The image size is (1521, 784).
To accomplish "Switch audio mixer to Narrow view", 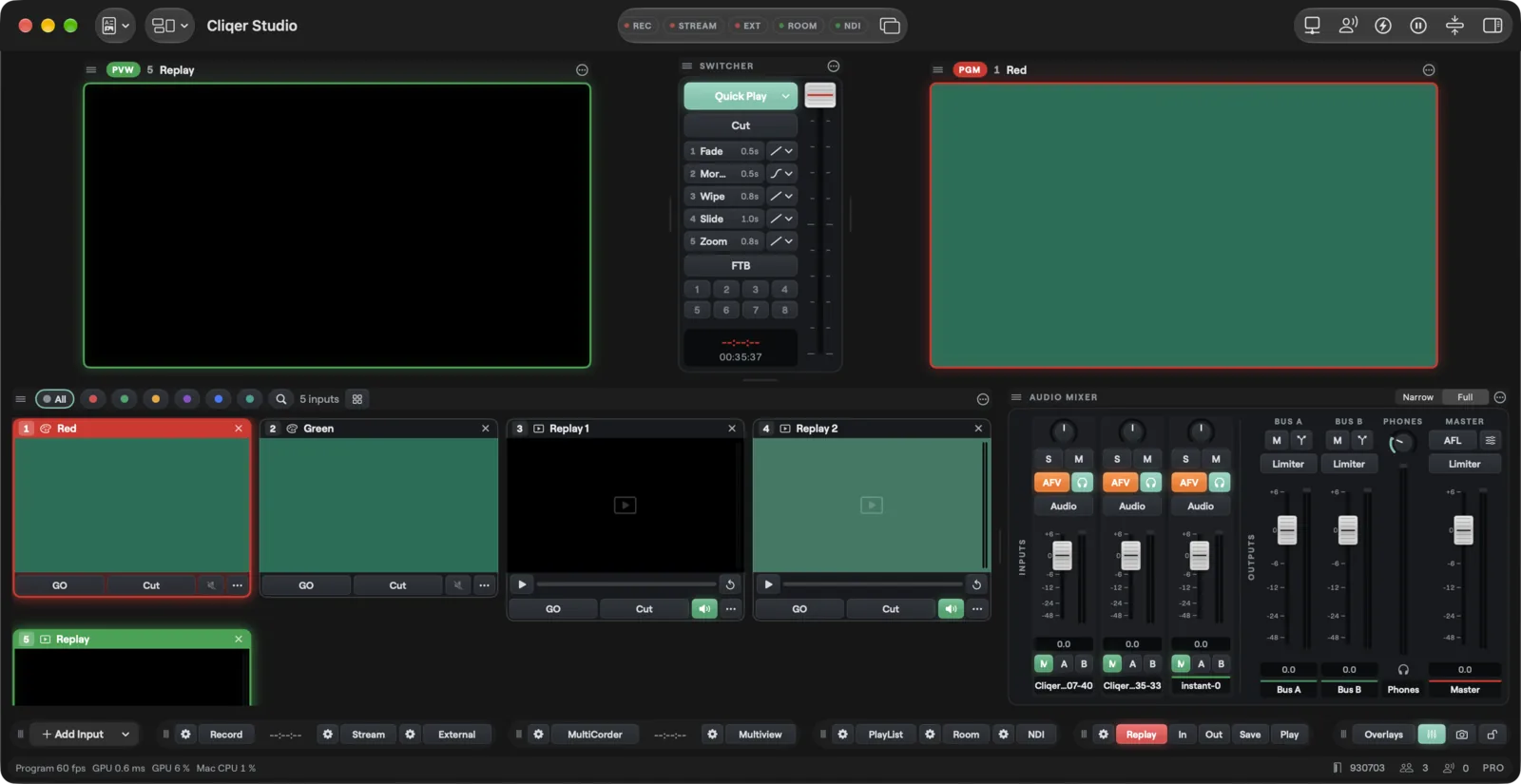I will [1417, 397].
